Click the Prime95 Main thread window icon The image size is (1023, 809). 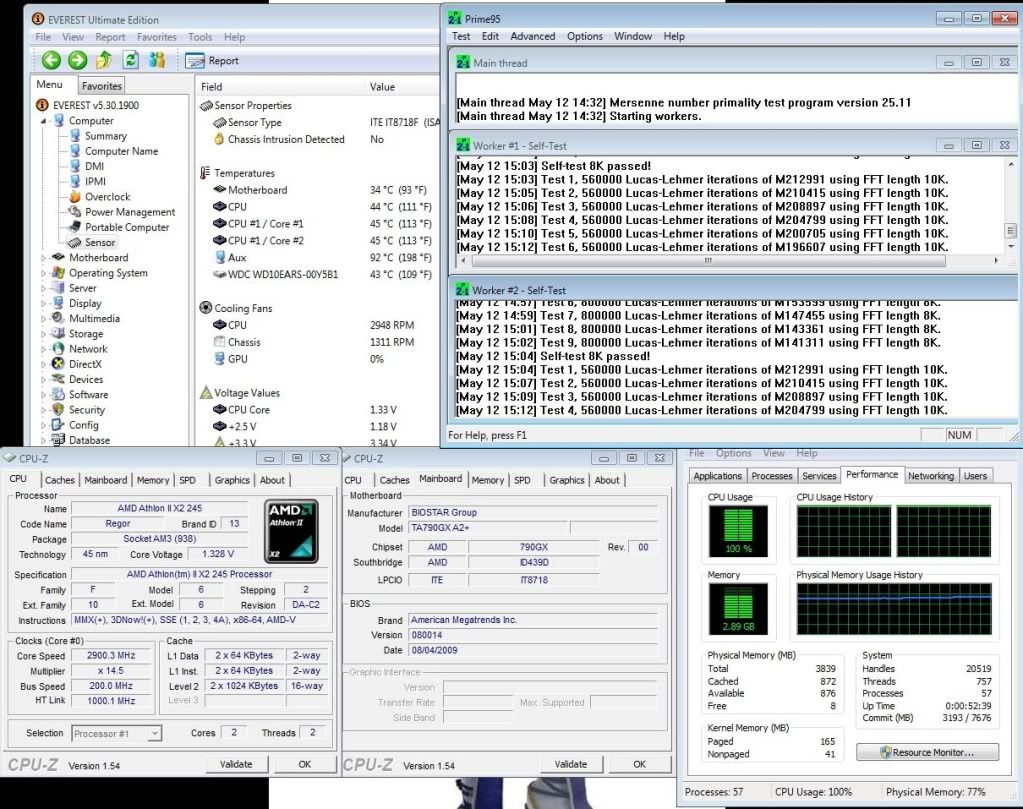[x=463, y=63]
